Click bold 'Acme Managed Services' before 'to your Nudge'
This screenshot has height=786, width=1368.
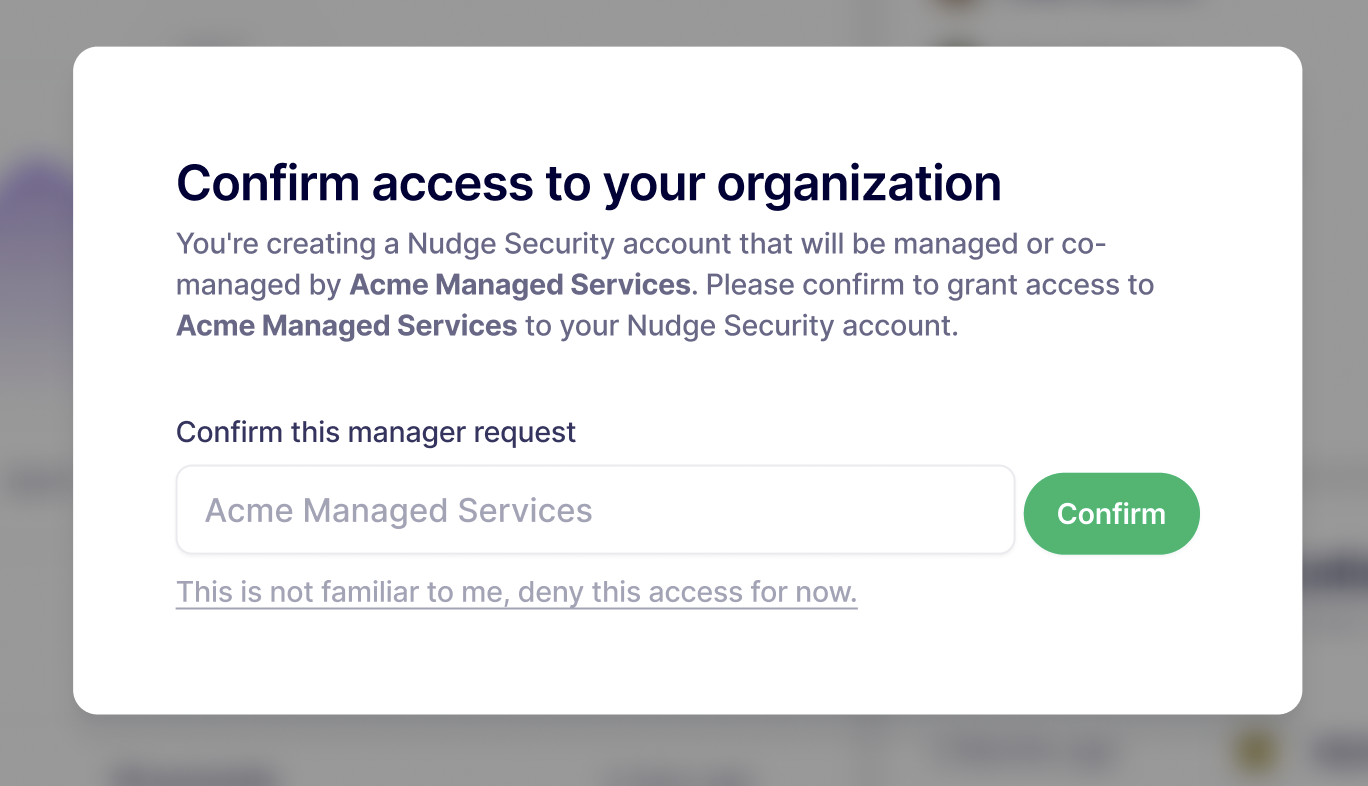point(347,326)
